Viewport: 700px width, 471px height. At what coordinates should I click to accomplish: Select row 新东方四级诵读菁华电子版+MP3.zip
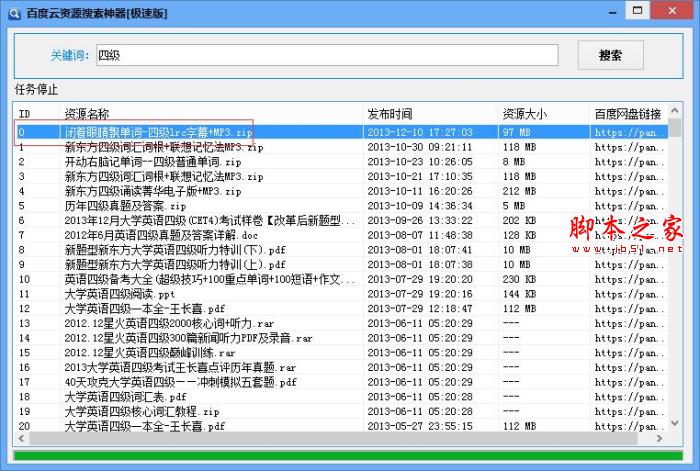(x=342, y=191)
